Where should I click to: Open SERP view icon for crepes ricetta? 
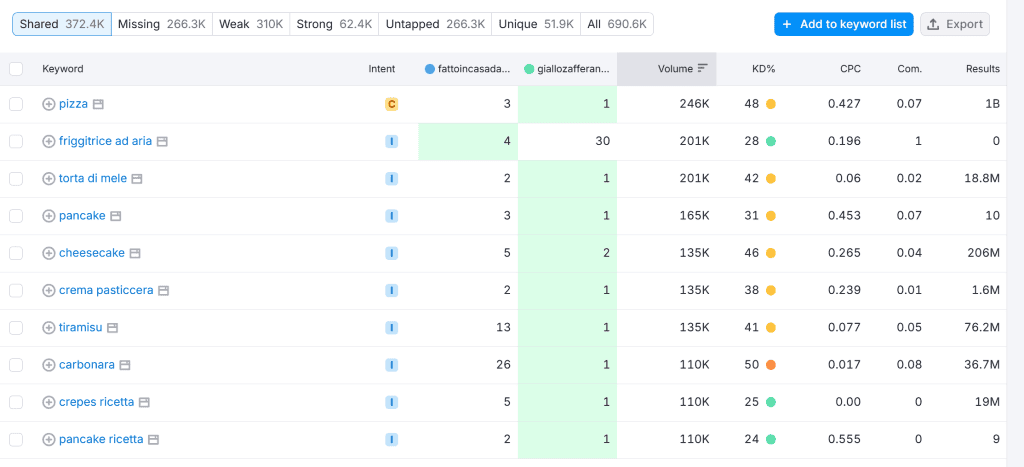144,402
